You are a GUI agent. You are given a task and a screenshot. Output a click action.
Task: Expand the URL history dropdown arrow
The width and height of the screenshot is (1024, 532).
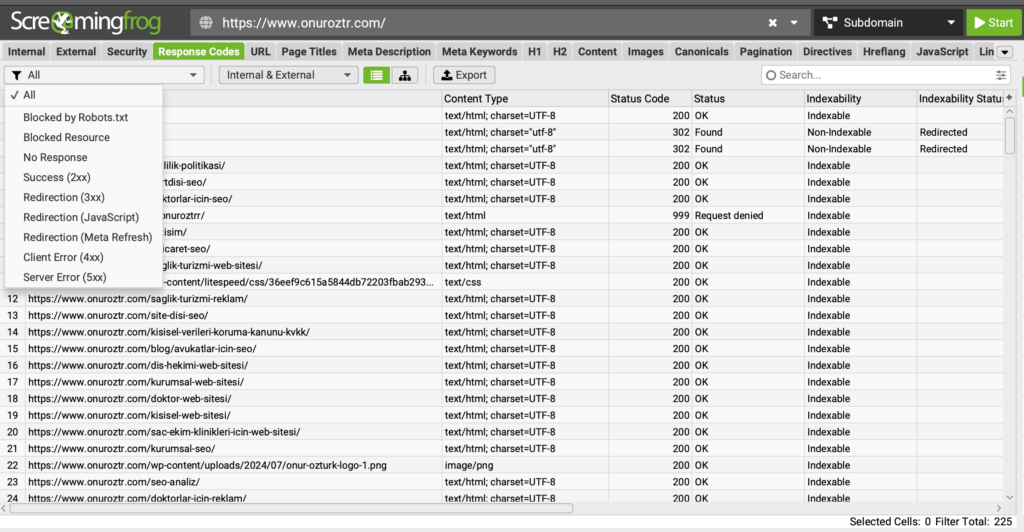click(794, 22)
